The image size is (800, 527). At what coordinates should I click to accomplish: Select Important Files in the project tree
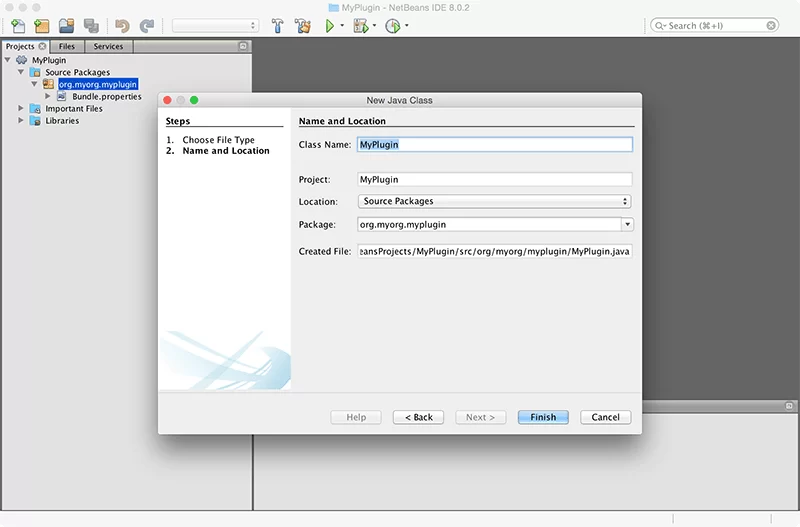73,109
